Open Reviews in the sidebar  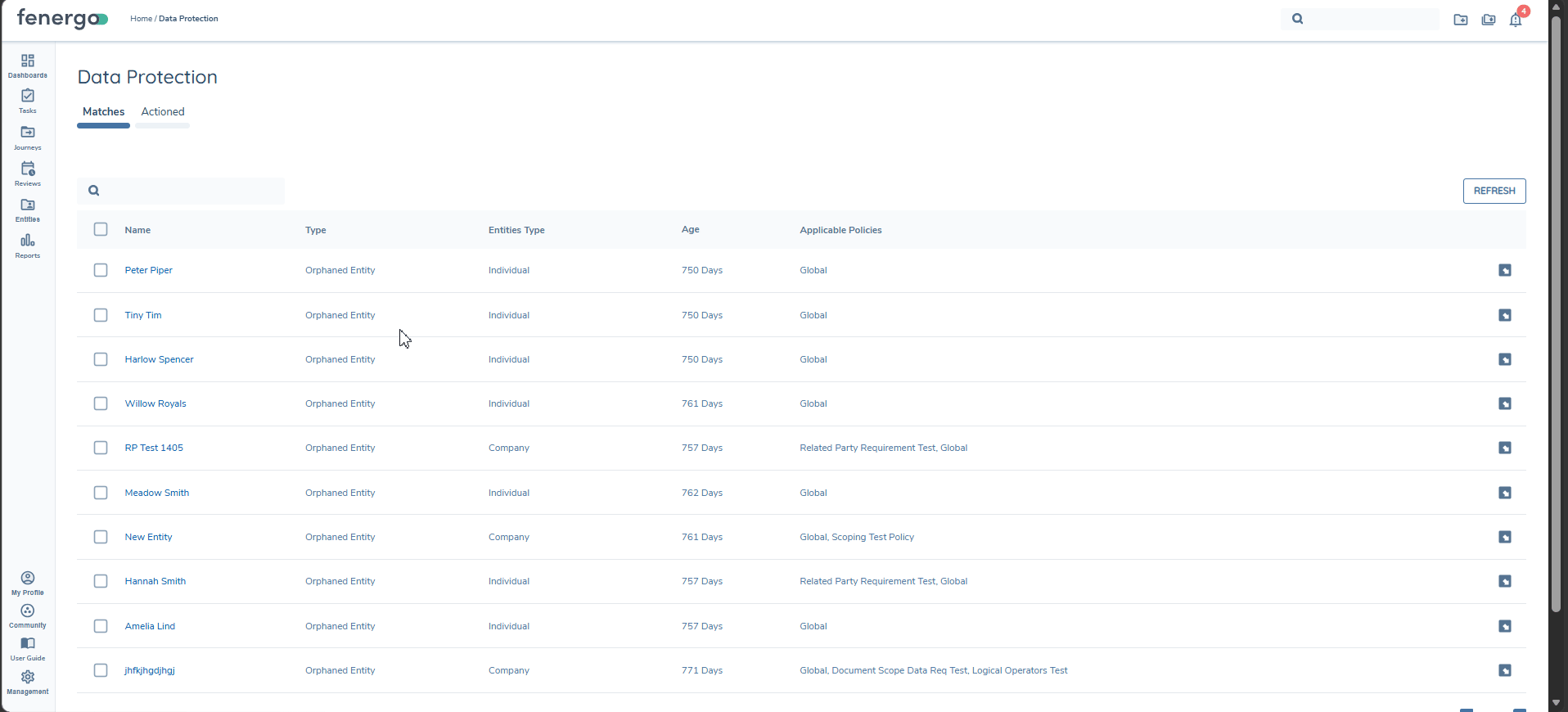pyautogui.click(x=28, y=173)
